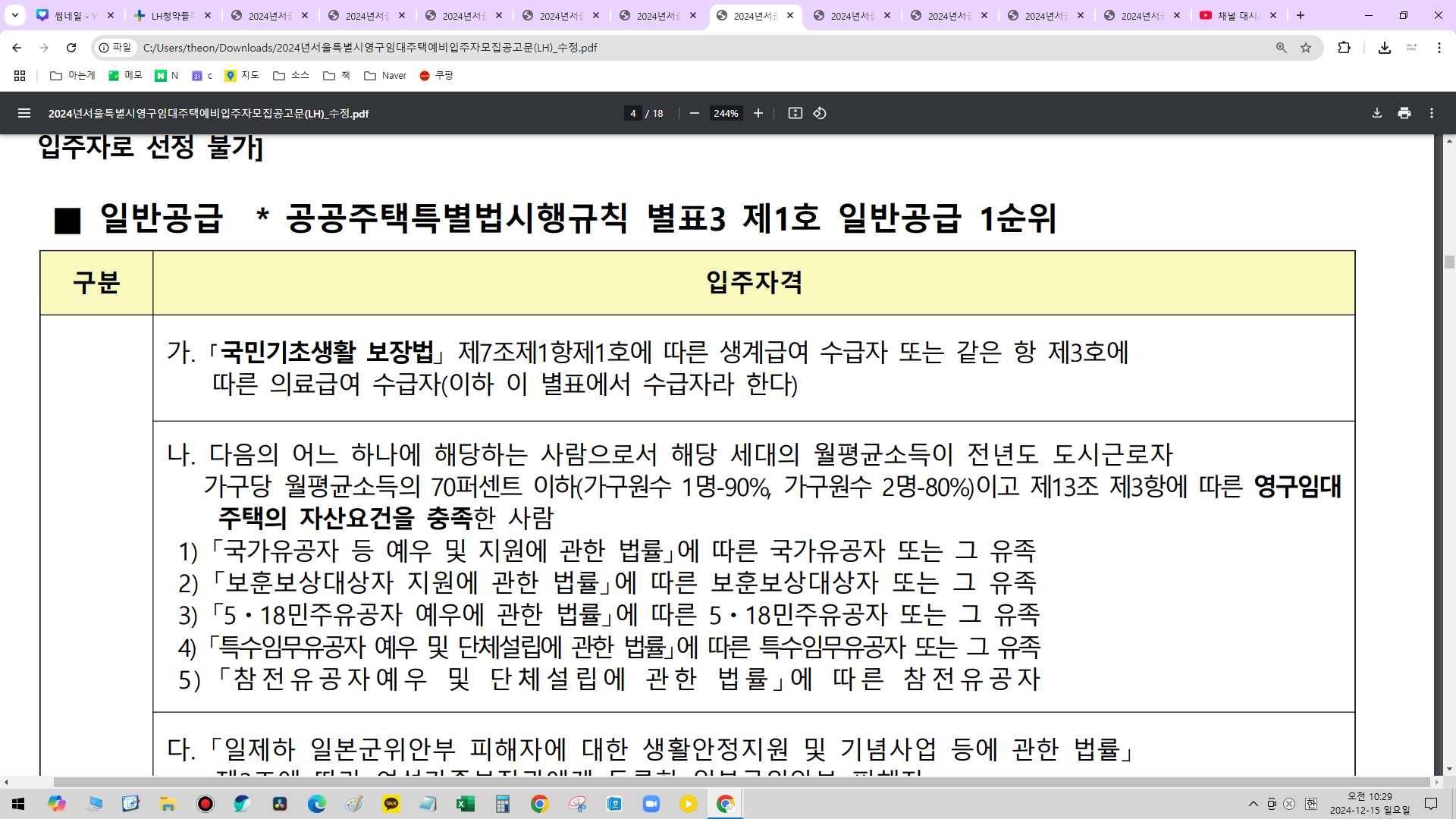Open the red record button app
Screen dimensions: 1456x819
(205, 804)
